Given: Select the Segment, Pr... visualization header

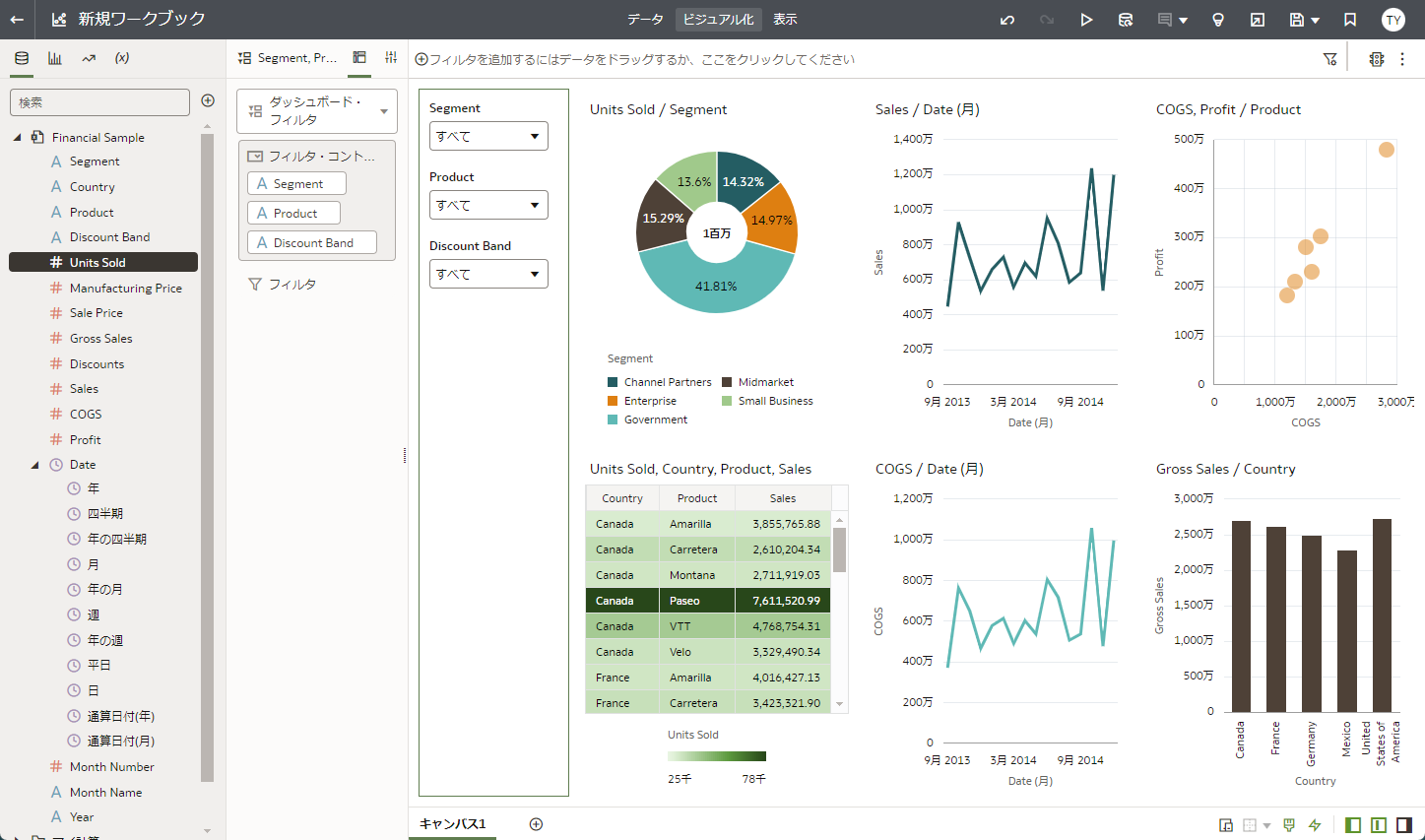Looking at the screenshot, I should (x=288, y=58).
